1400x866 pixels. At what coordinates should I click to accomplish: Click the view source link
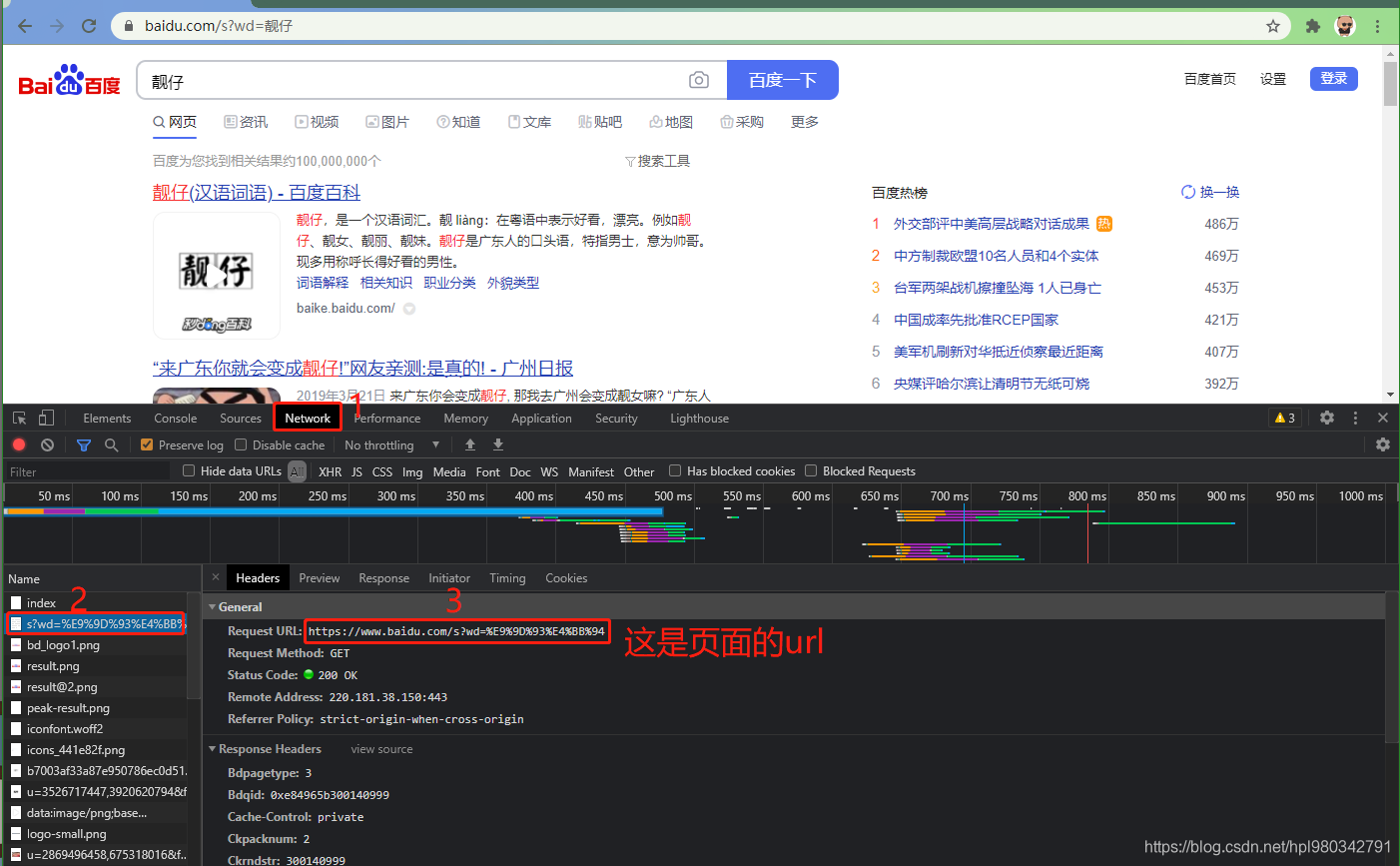click(x=381, y=748)
